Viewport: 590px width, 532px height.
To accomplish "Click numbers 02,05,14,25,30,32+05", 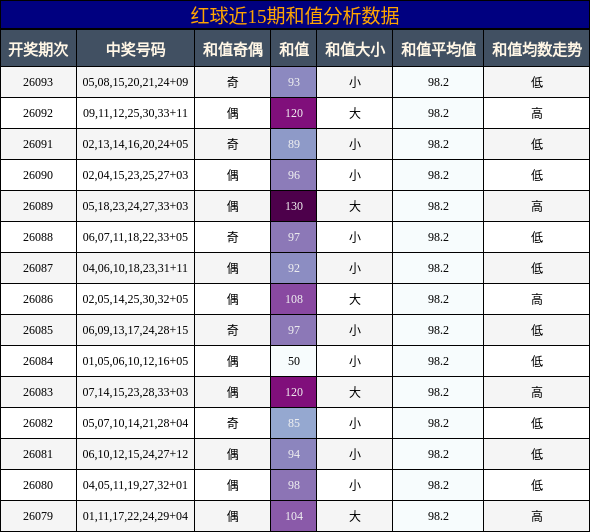I will point(135,299).
